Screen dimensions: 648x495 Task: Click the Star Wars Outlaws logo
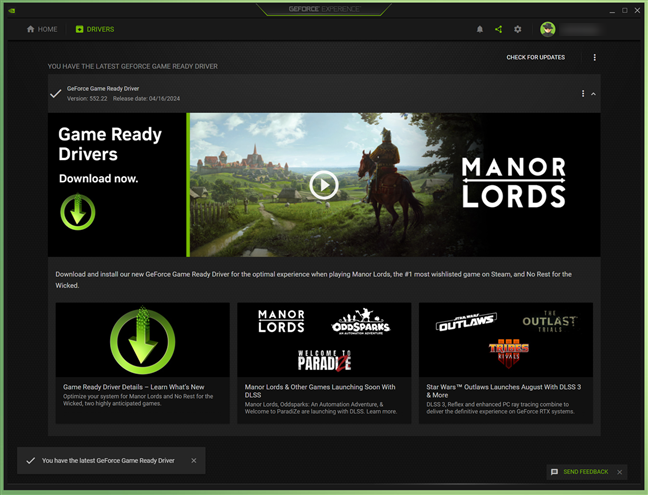[x=467, y=322]
